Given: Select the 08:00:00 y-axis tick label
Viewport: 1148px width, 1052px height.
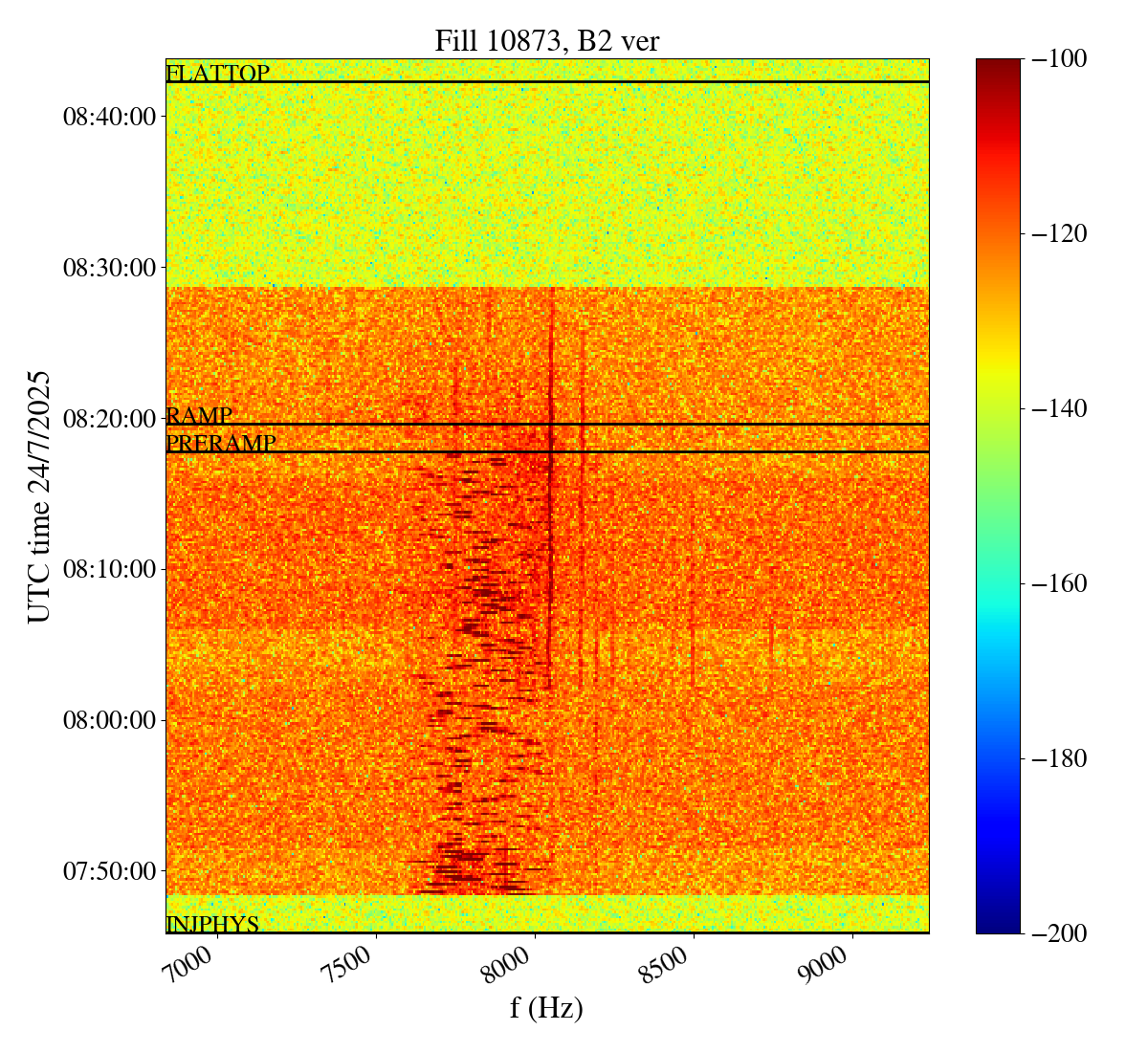Looking at the screenshot, I should click(109, 719).
